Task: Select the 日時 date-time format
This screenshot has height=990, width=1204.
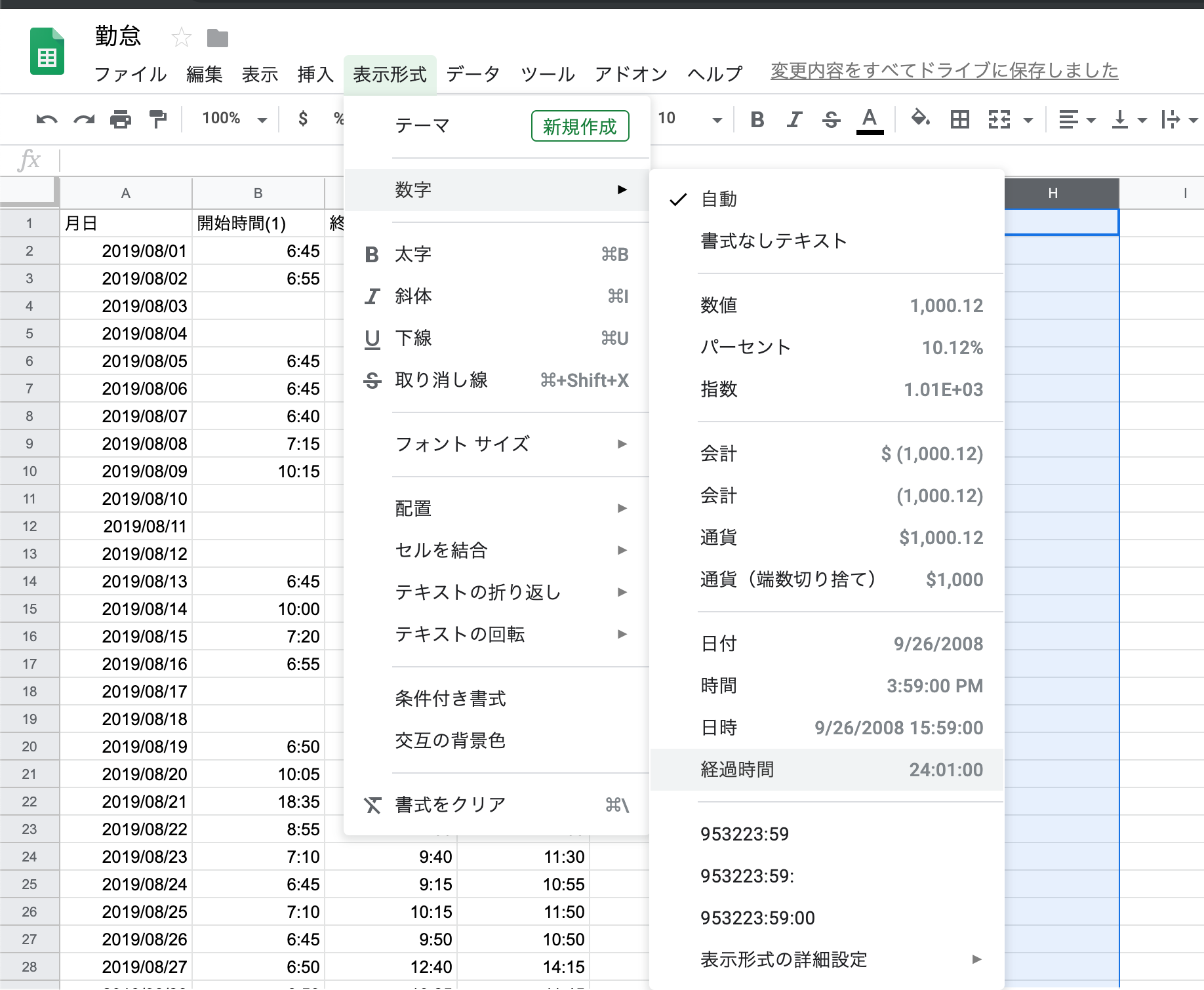Action: click(x=827, y=728)
